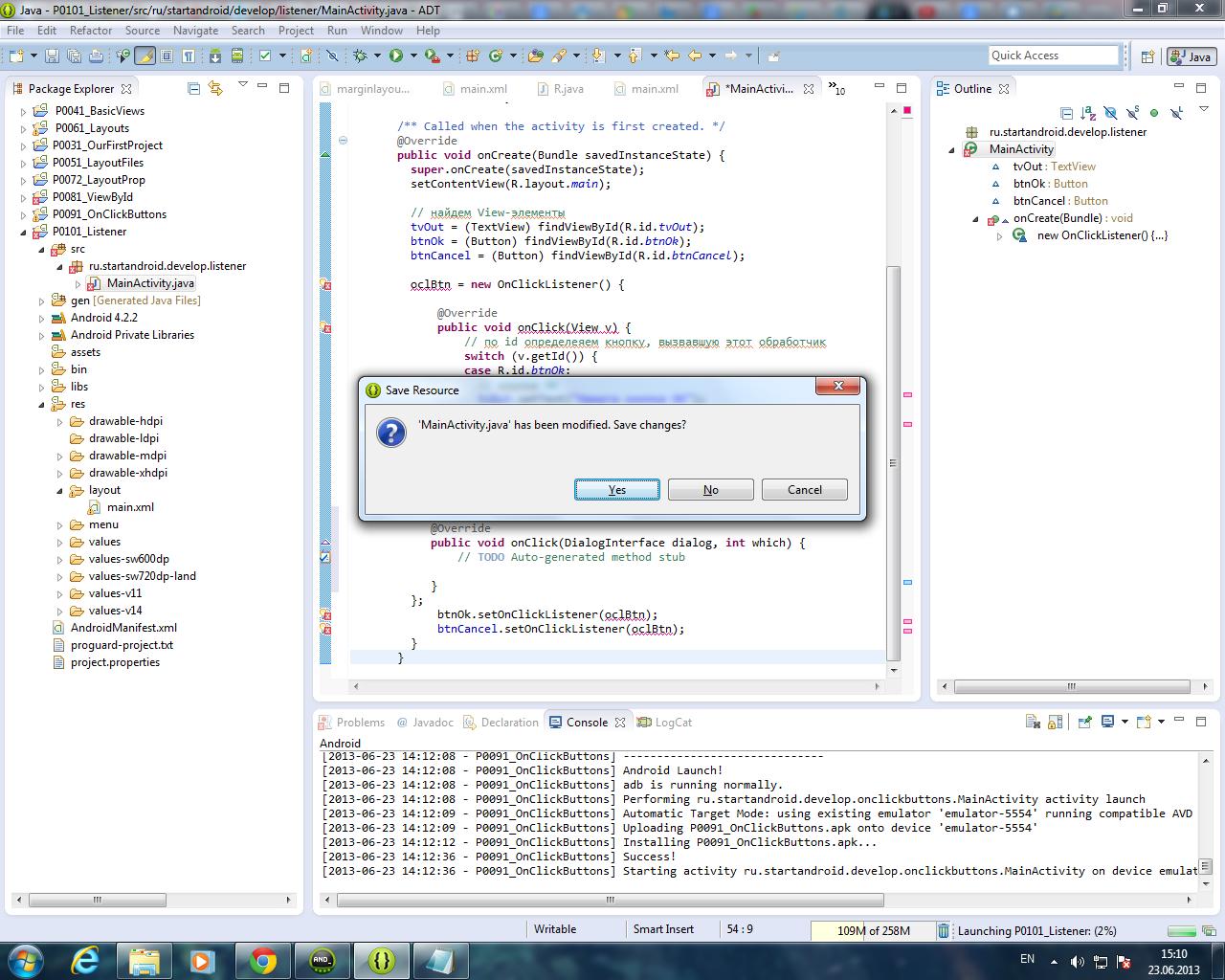Click Cancel in the Save Resource dialog

coord(805,489)
